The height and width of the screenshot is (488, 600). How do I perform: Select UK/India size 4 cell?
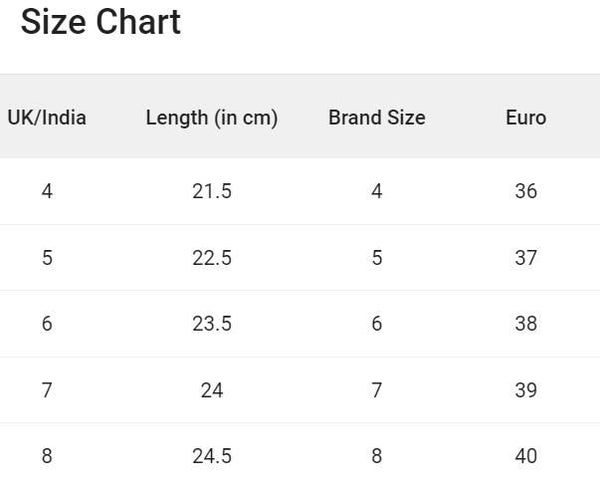coord(47,191)
